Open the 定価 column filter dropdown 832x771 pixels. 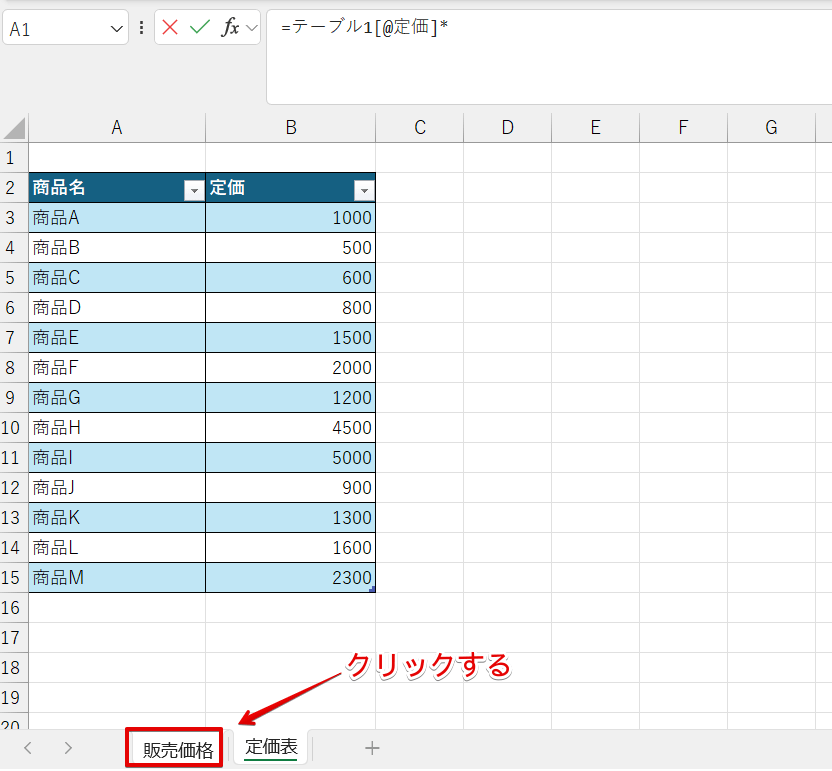click(364, 190)
